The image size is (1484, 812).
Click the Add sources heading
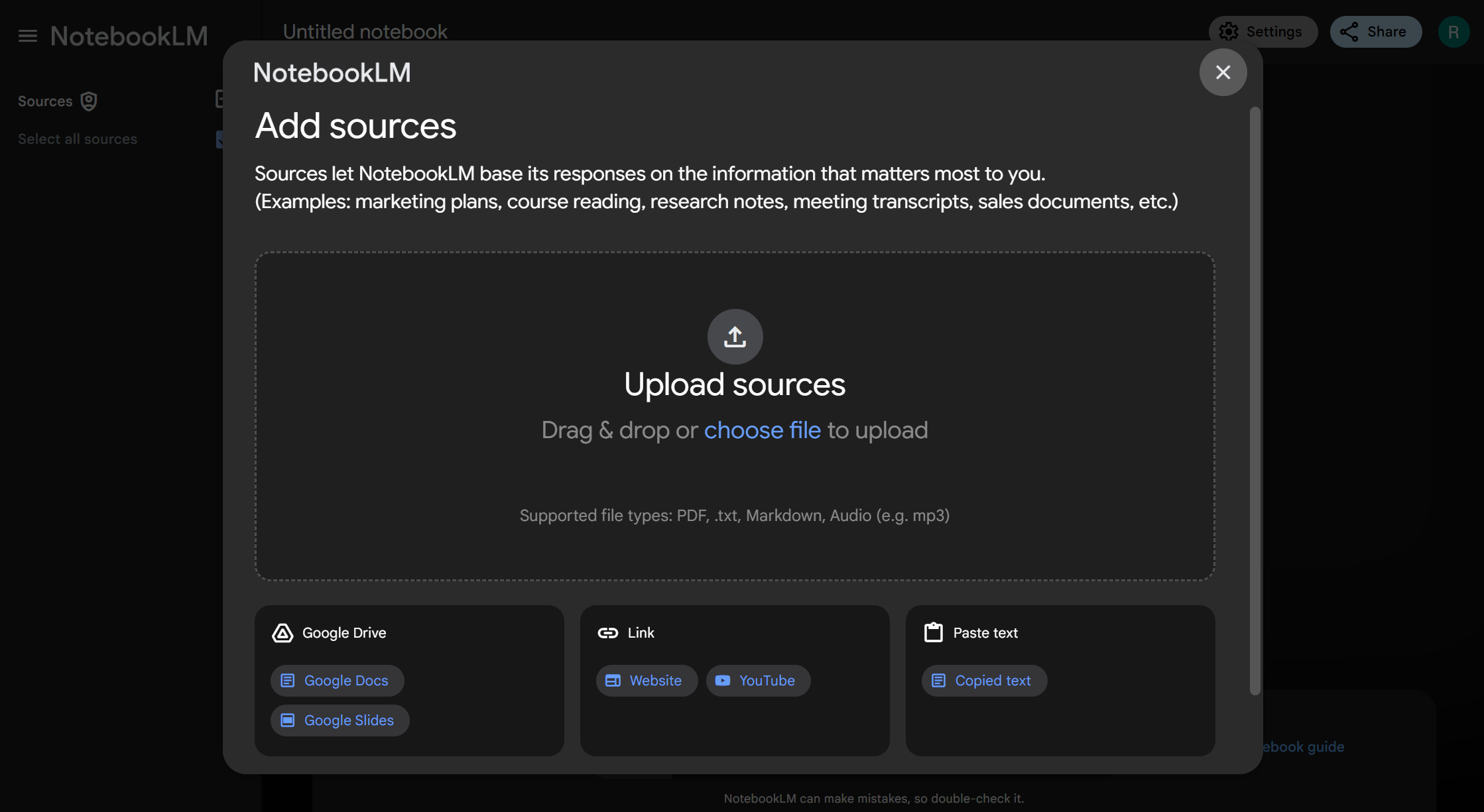coord(355,126)
